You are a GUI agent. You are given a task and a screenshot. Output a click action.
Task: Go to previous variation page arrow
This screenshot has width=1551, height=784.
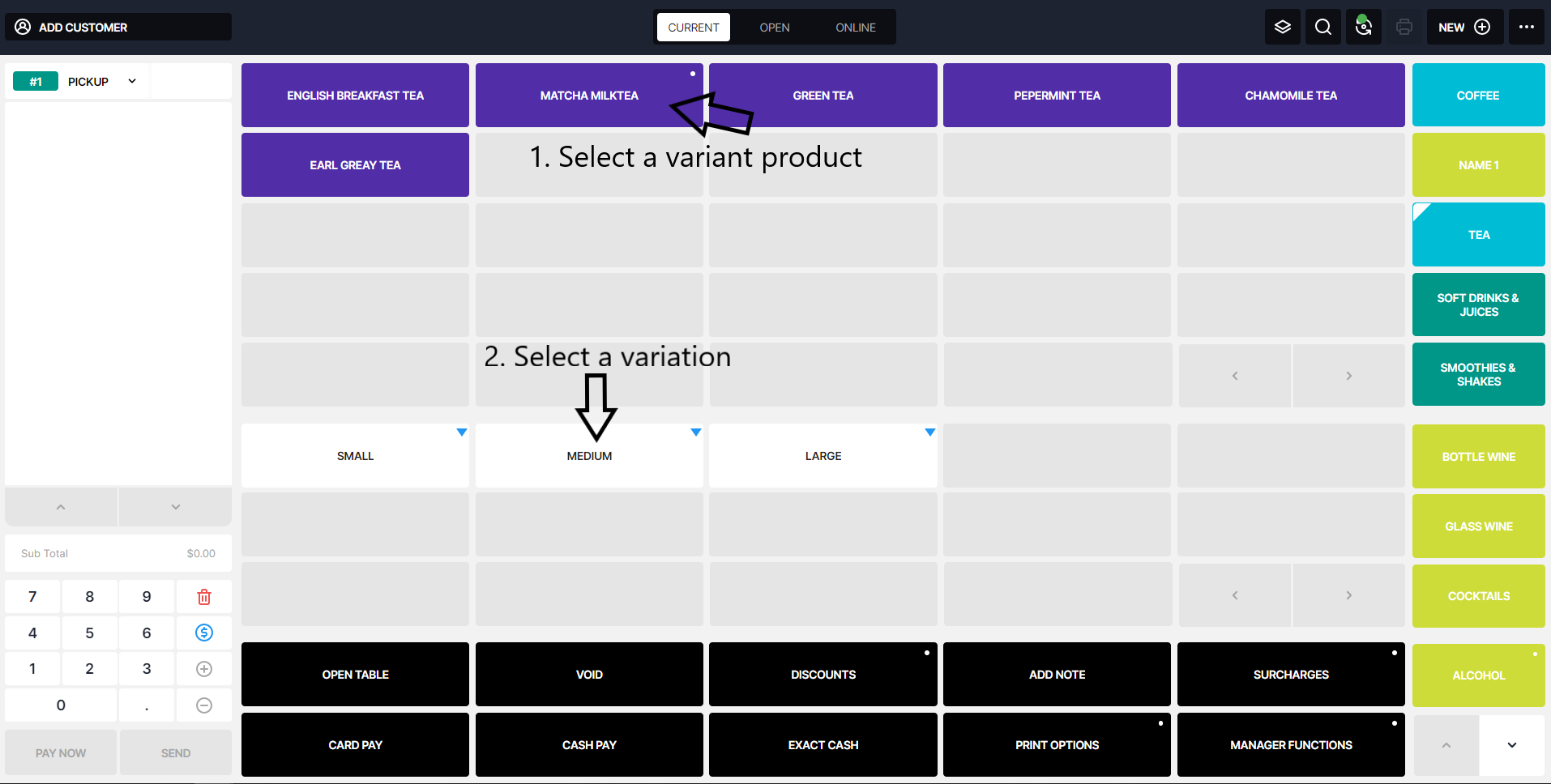[x=1234, y=595]
